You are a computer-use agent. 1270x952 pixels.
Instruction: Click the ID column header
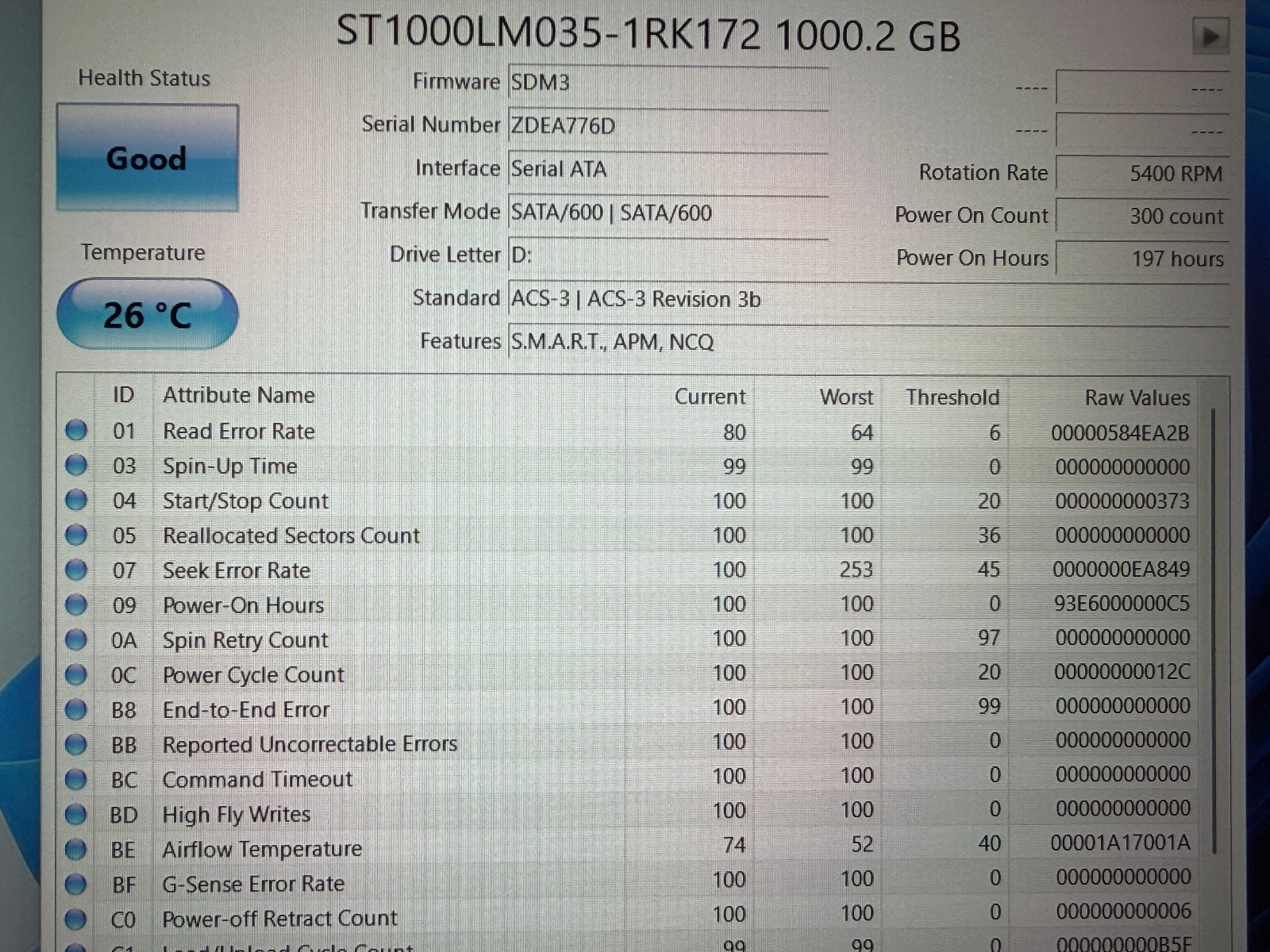pyautogui.click(x=123, y=395)
